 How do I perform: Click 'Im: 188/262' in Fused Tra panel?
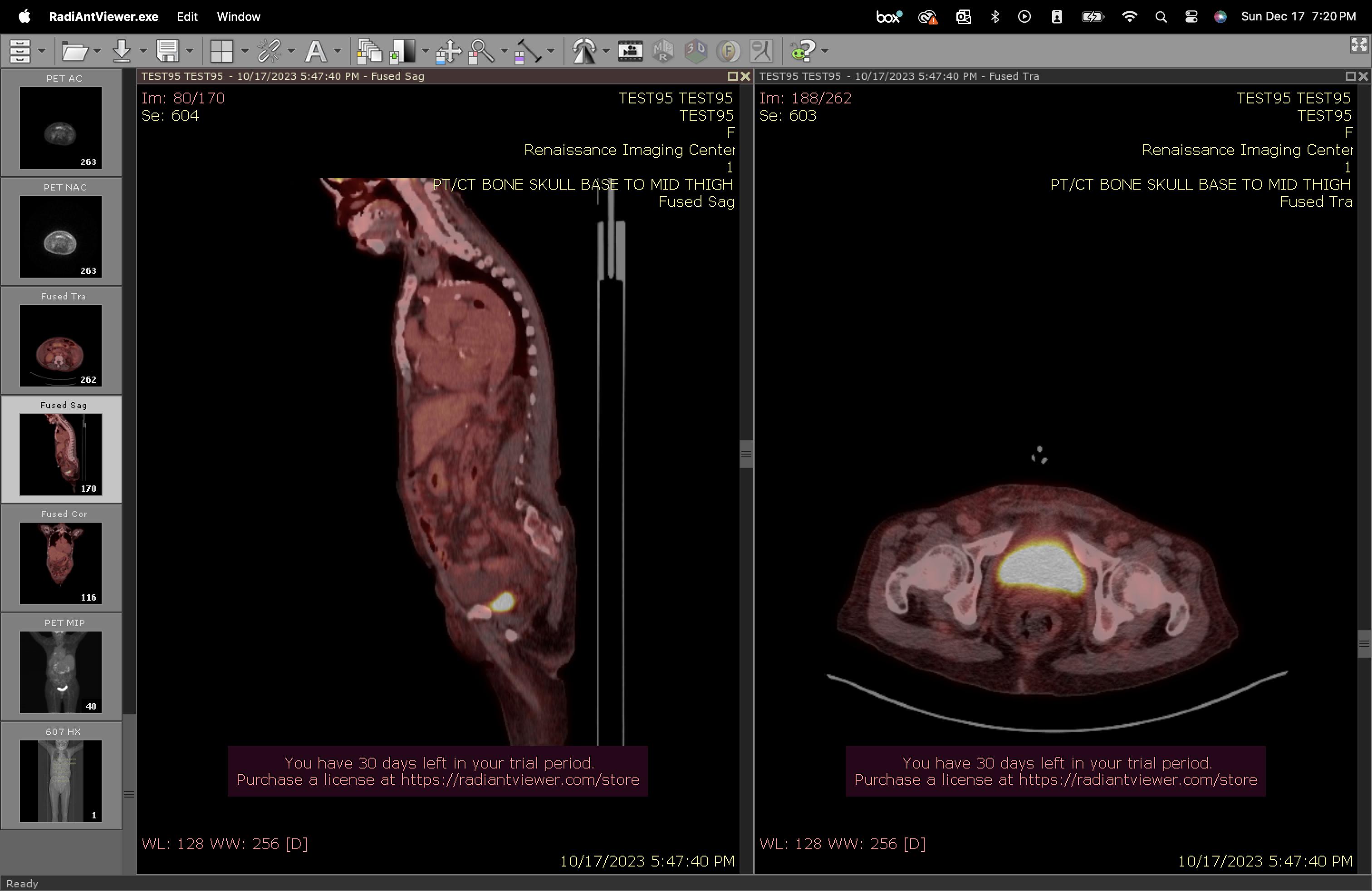pos(805,98)
